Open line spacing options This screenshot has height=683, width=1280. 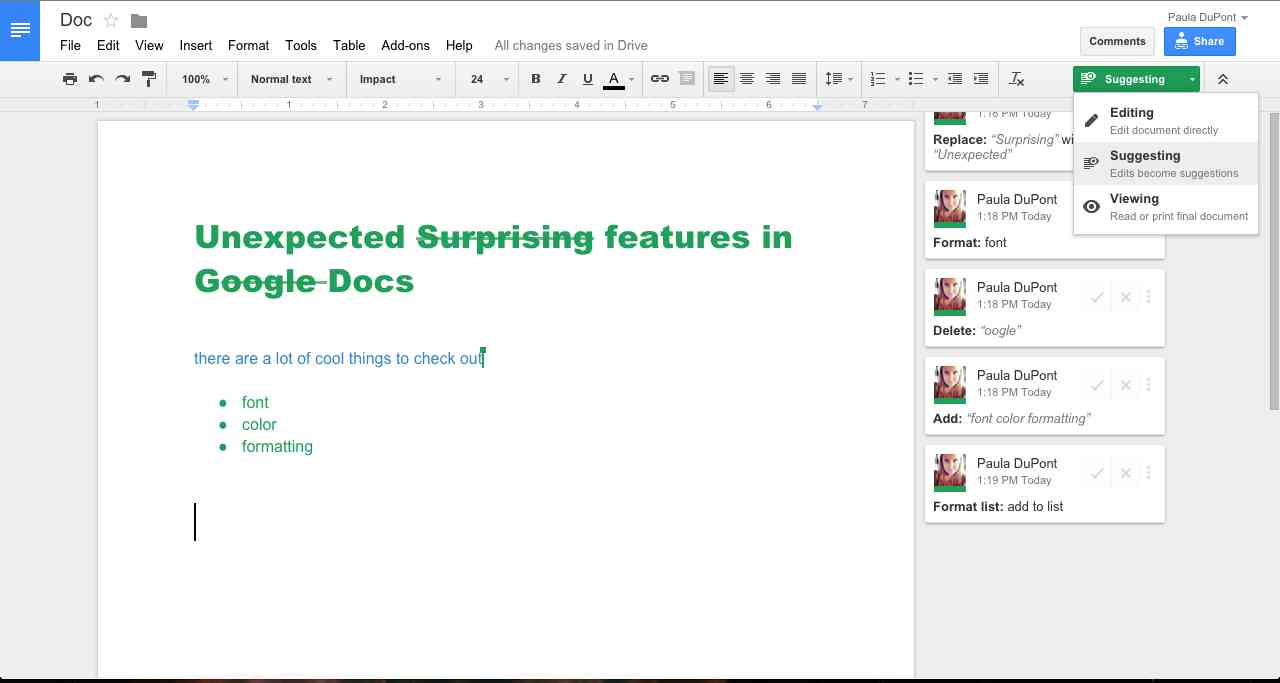click(838, 79)
